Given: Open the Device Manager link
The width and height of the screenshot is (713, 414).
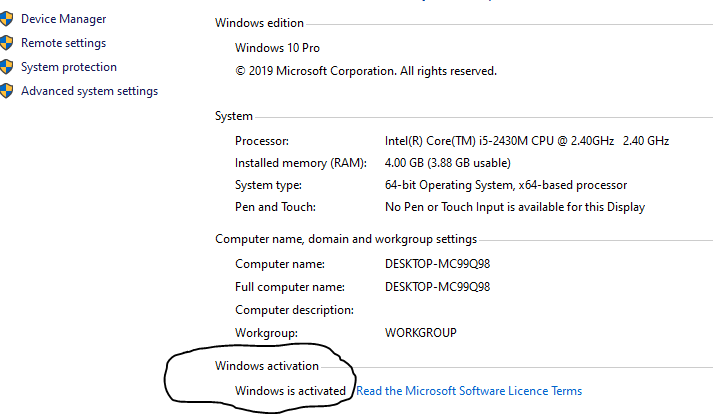Looking at the screenshot, I should 64,19.
